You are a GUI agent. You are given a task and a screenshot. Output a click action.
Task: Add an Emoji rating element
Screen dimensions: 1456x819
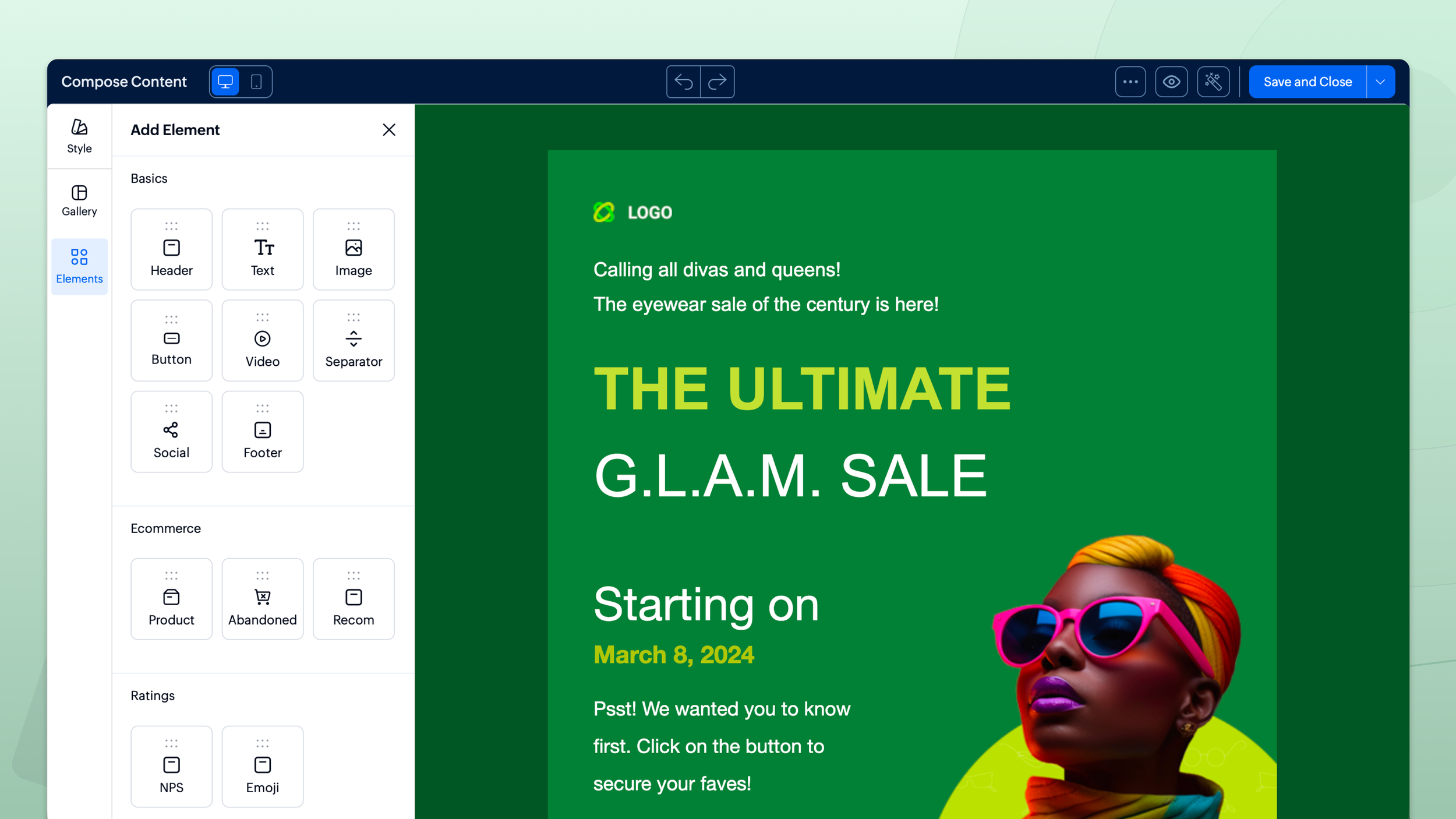(263, 766)
